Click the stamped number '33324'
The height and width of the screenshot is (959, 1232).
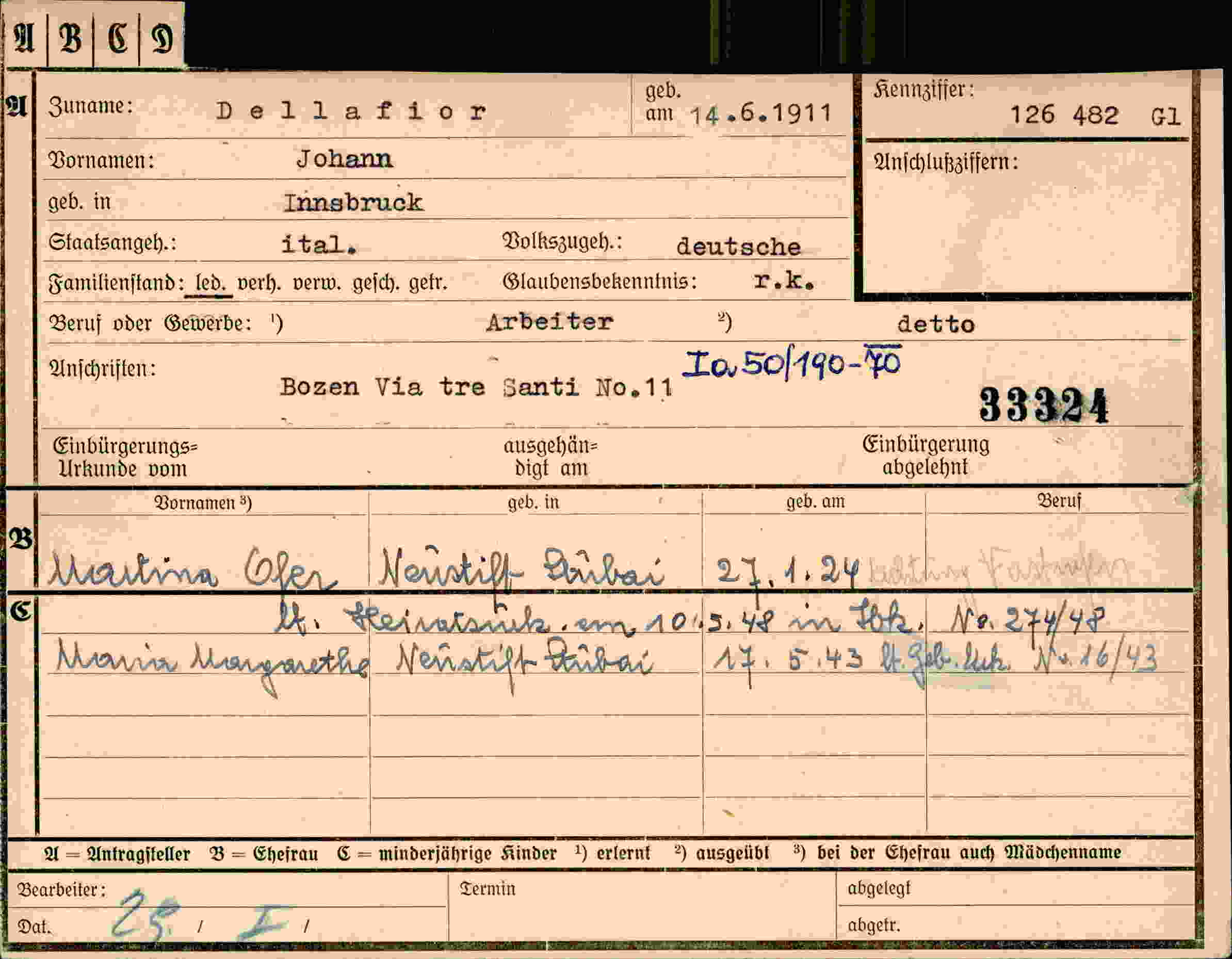1044,405
